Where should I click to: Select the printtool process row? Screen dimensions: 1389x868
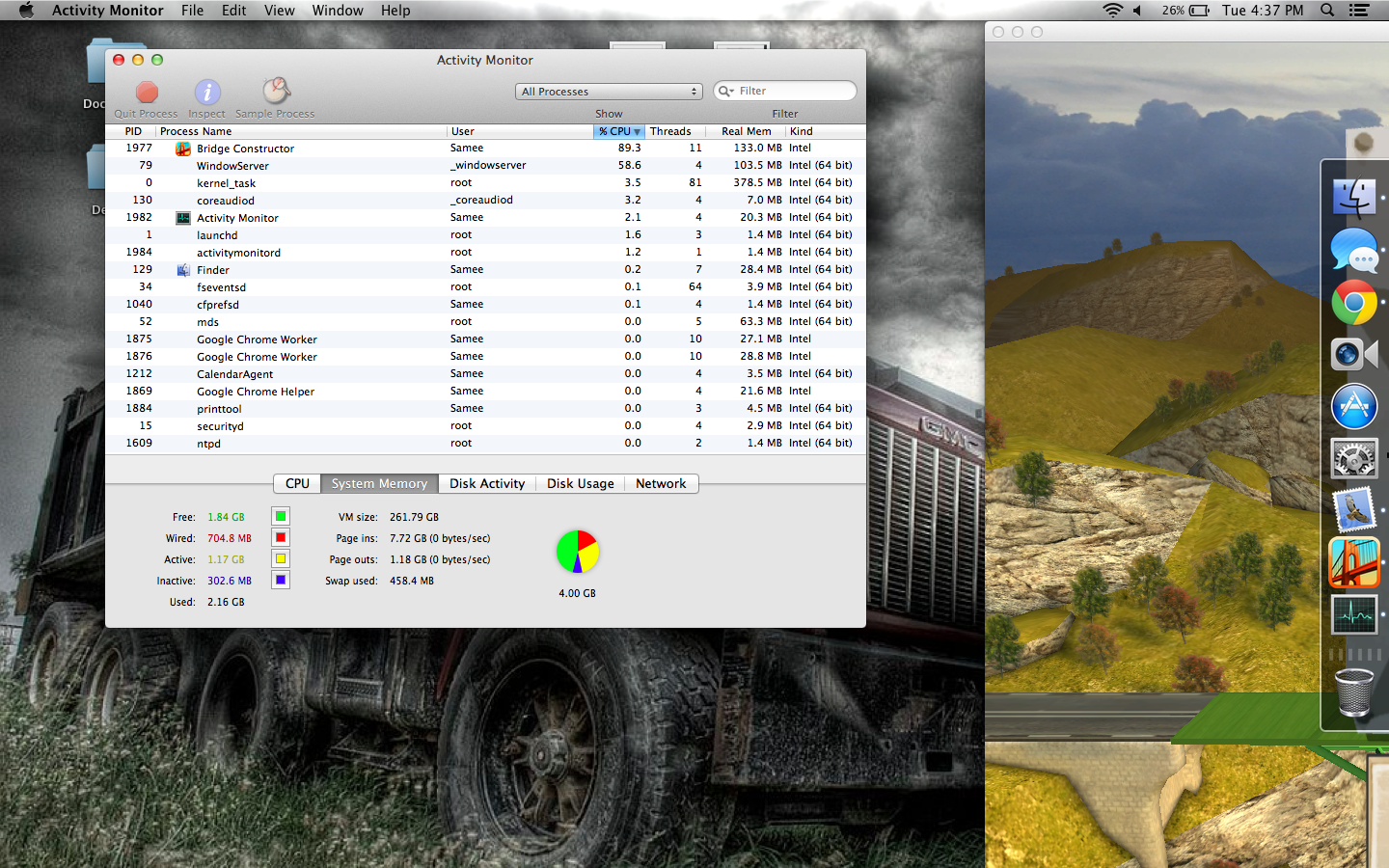tap(485, 409)
